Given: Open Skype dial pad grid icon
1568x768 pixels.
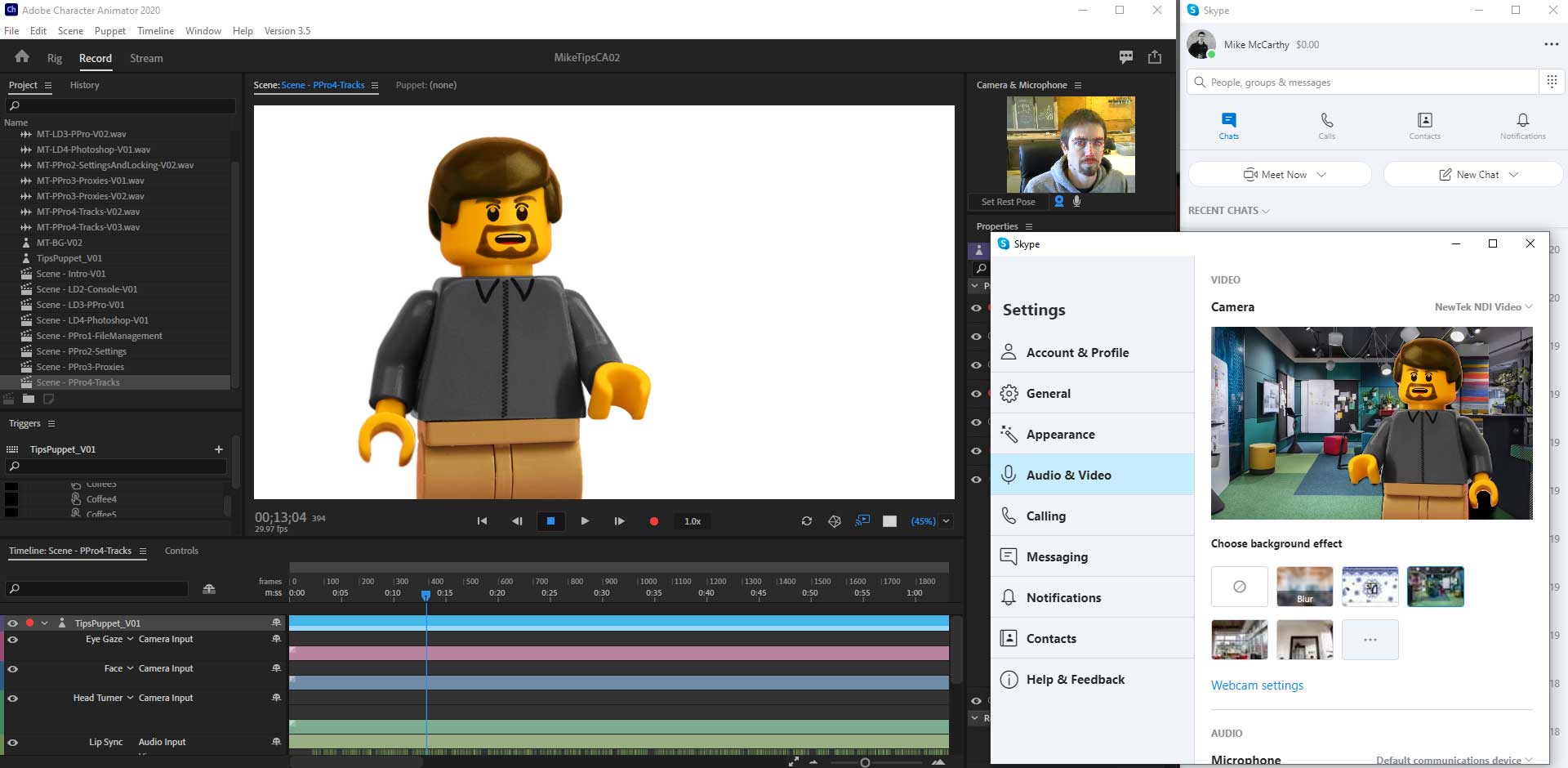Looking at the screenshot, I should 1552,82.
